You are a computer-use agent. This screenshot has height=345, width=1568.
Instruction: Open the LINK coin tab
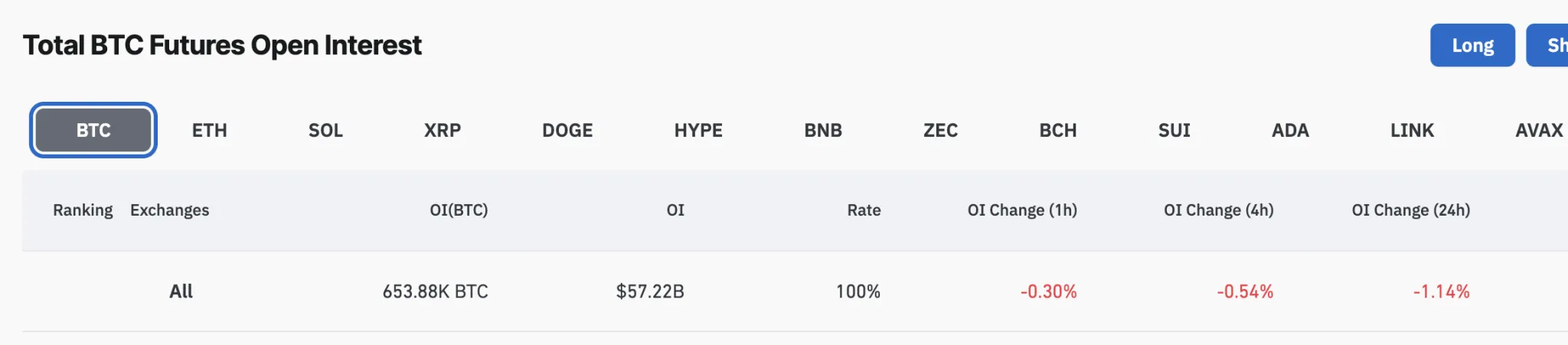tap(1412, 130)
